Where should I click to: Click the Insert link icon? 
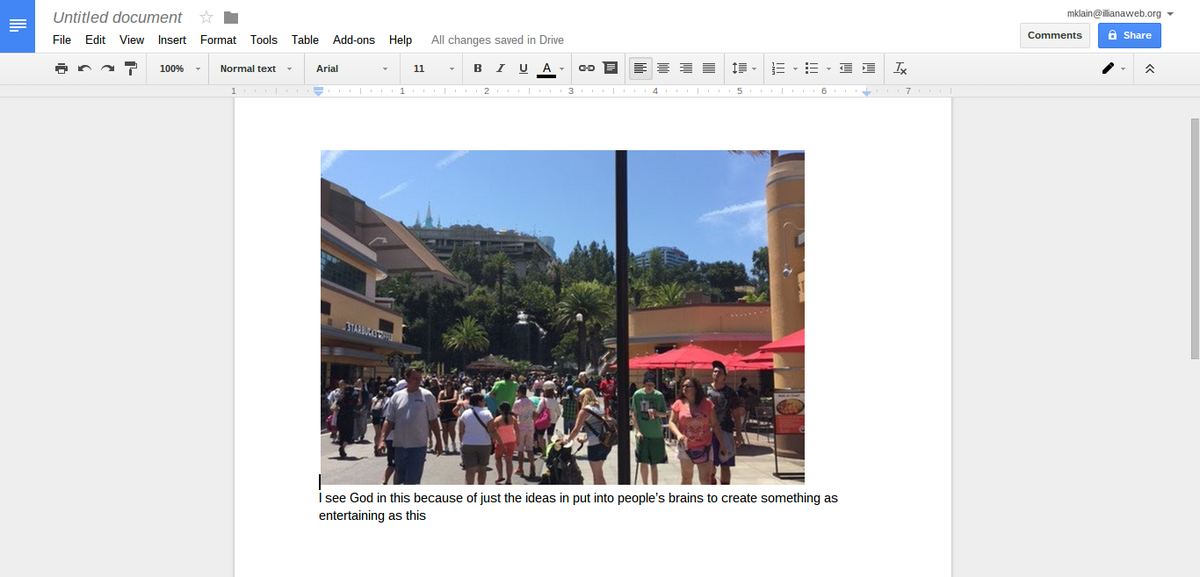[x=588, y=68]
